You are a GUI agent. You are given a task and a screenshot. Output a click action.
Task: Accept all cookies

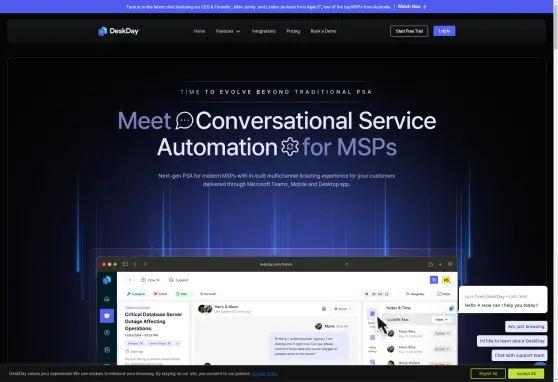[x=526, y=373]
